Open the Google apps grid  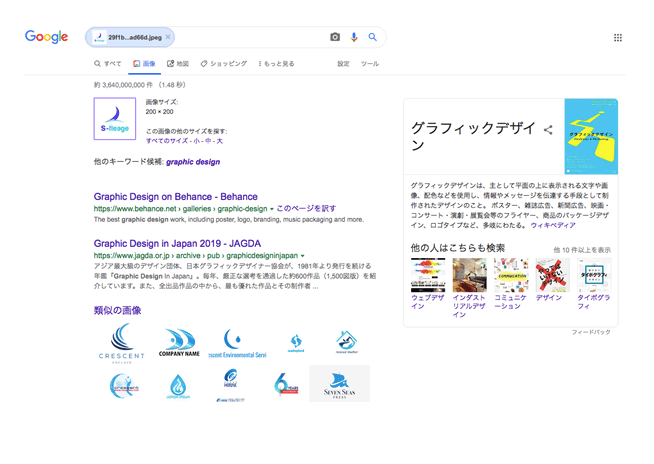pos(618,38)
